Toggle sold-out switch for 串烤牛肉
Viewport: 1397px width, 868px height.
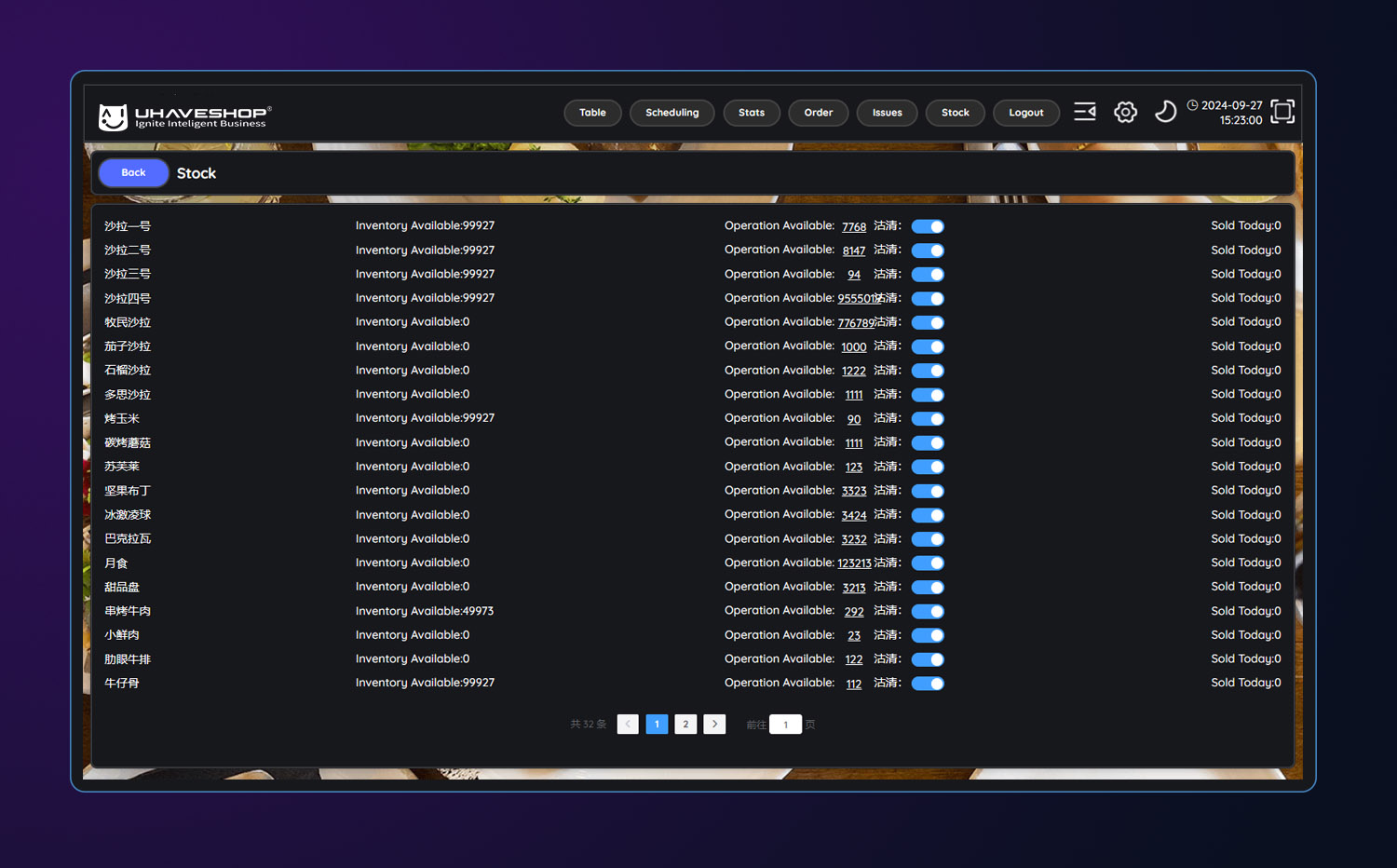pyautogui.click(x=928, y=612)
